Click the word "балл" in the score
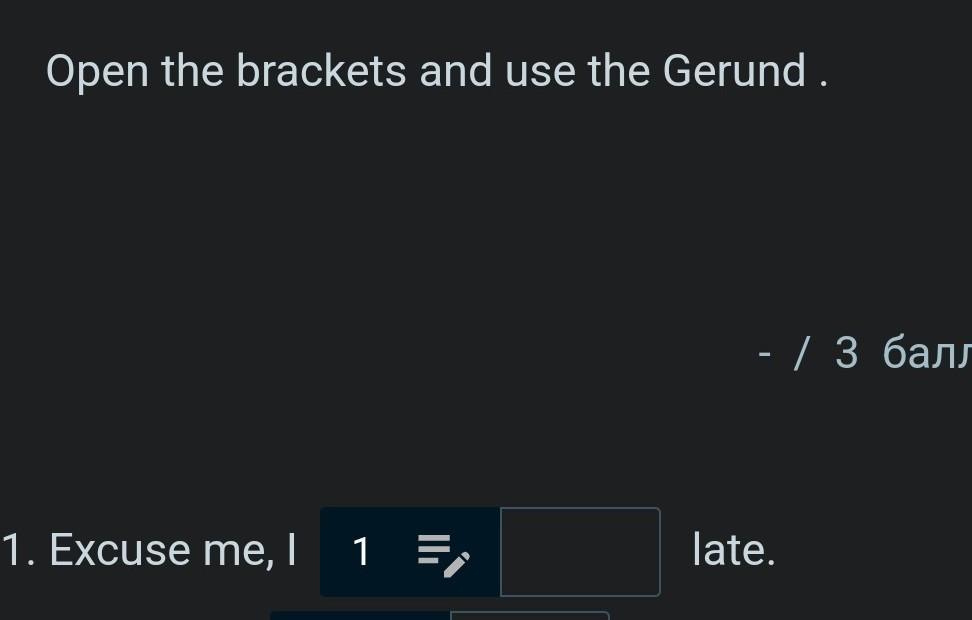Image resolution: width=972 pixels, height=620 pixels. [x=926, y=353]
